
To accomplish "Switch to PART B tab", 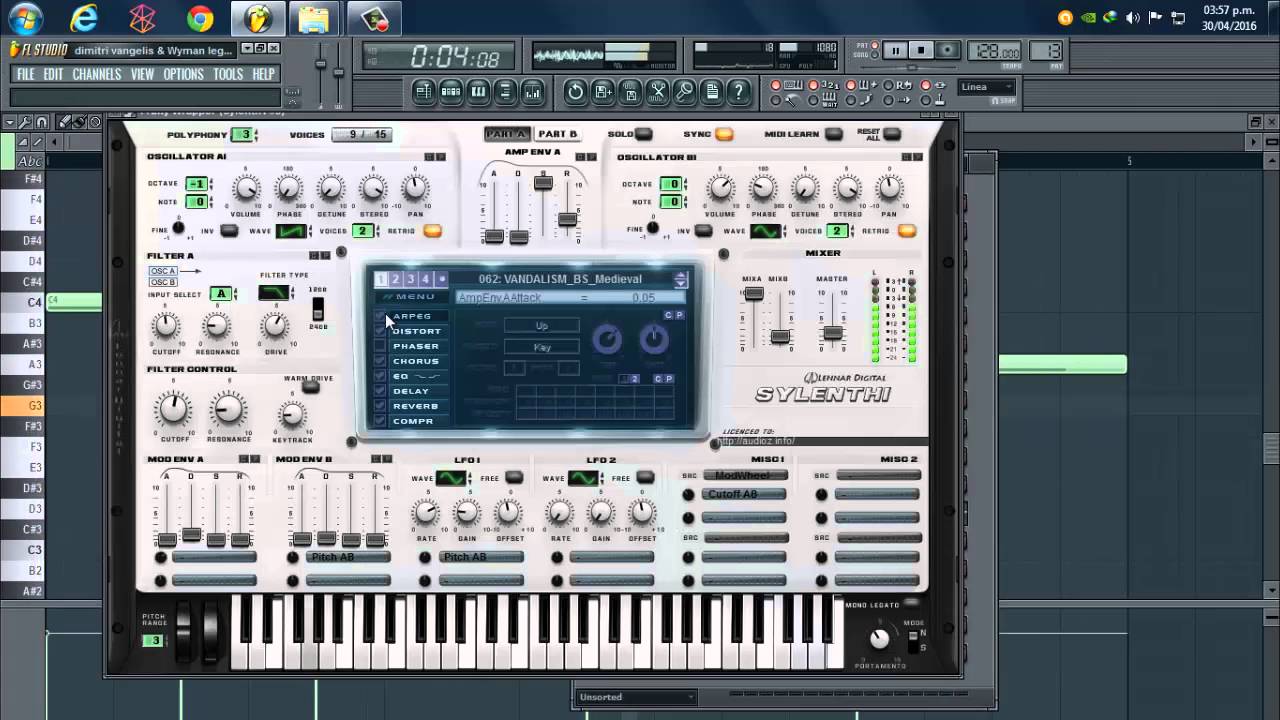I will 557,134.
